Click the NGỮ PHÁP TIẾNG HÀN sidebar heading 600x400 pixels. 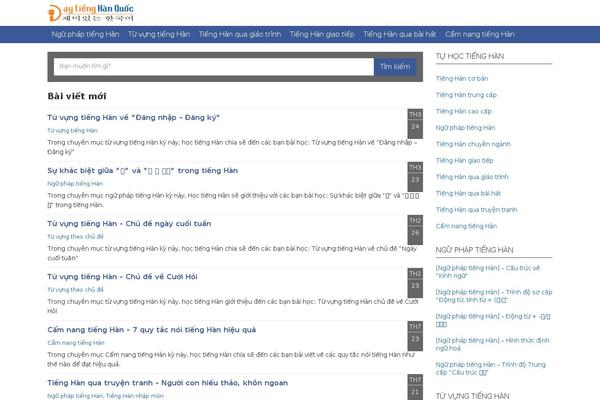coord(474,250)
